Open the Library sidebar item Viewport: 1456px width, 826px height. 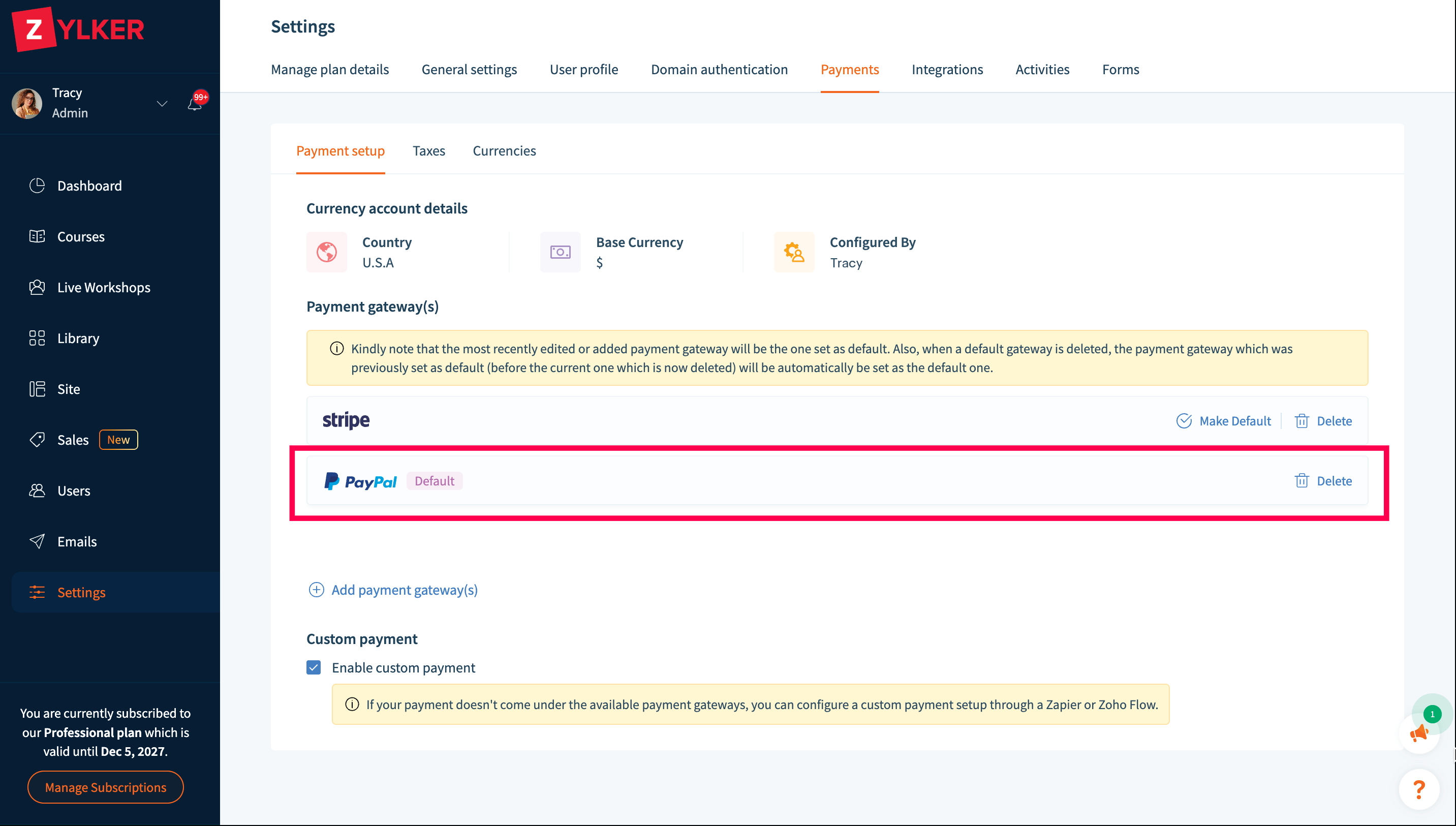tap(78, 339)
